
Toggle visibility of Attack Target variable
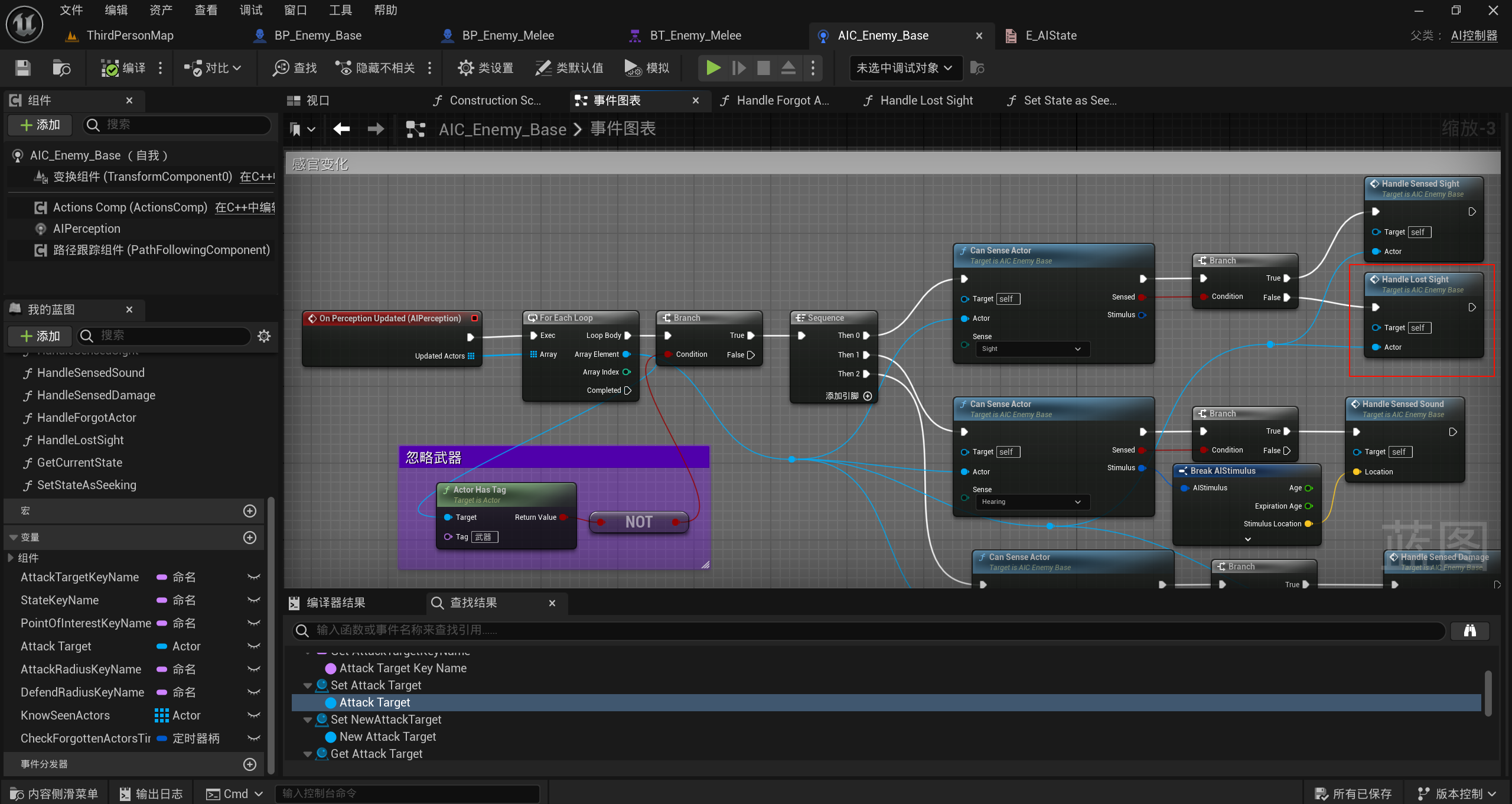tap(254, 646)
